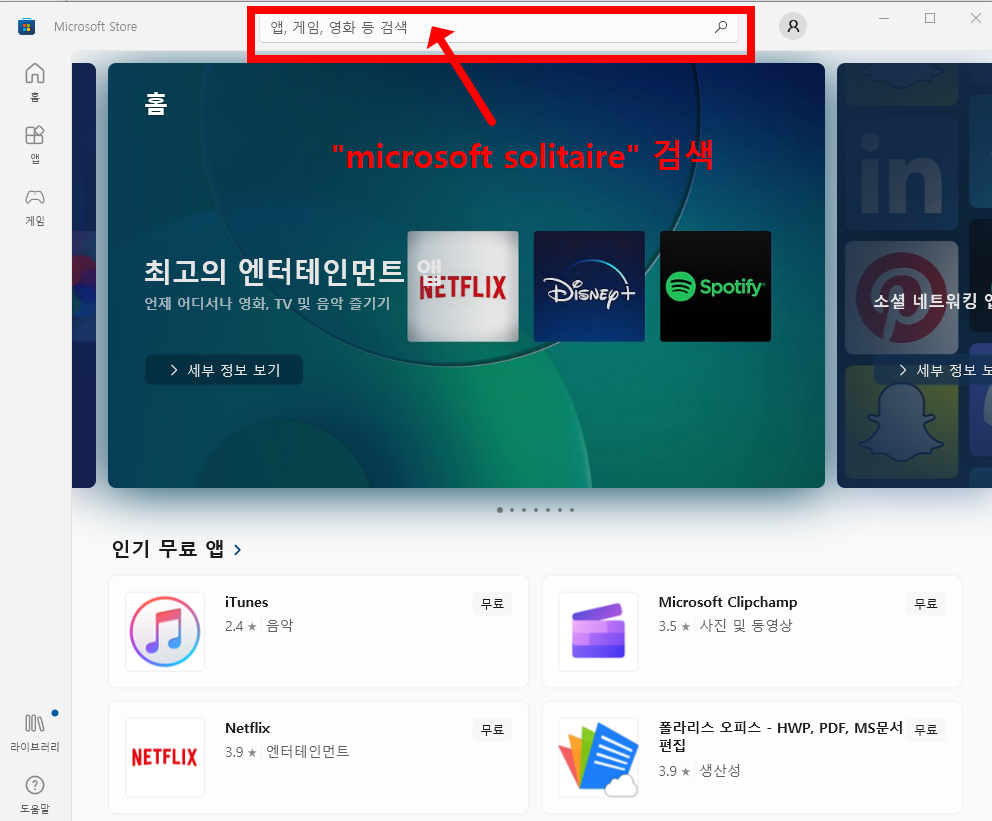Minimize the Microsoft Store window

pyautogui.click(x=884, y=18)
